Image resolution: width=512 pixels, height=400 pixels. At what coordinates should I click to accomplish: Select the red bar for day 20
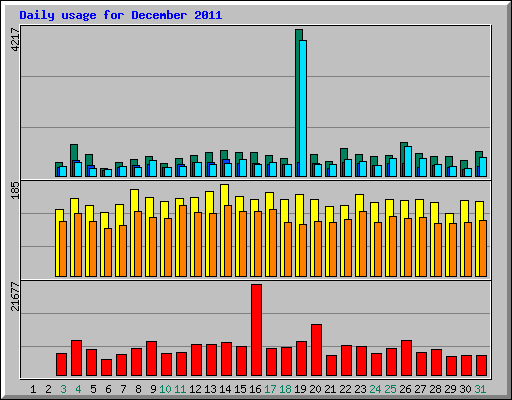pos(316,350)
